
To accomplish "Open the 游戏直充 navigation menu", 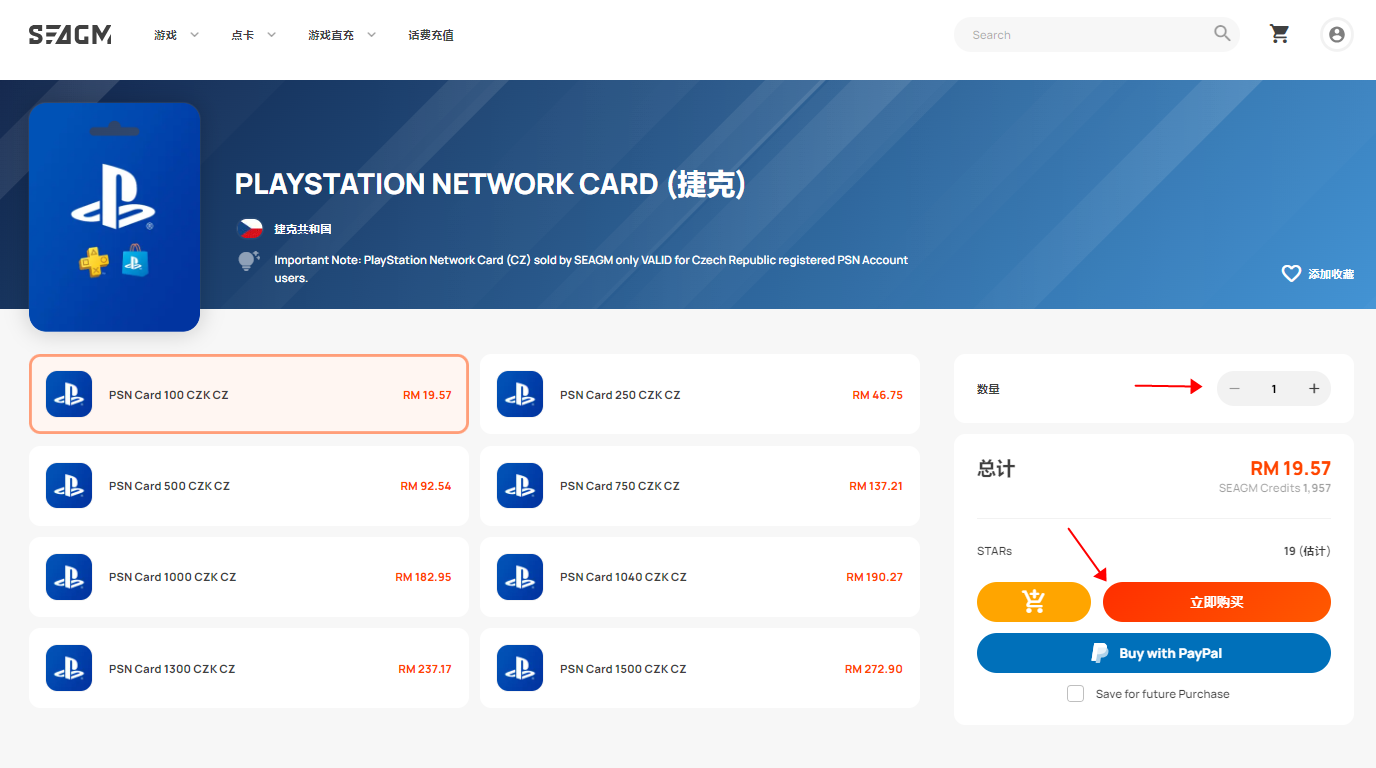I will coord(331,35).
